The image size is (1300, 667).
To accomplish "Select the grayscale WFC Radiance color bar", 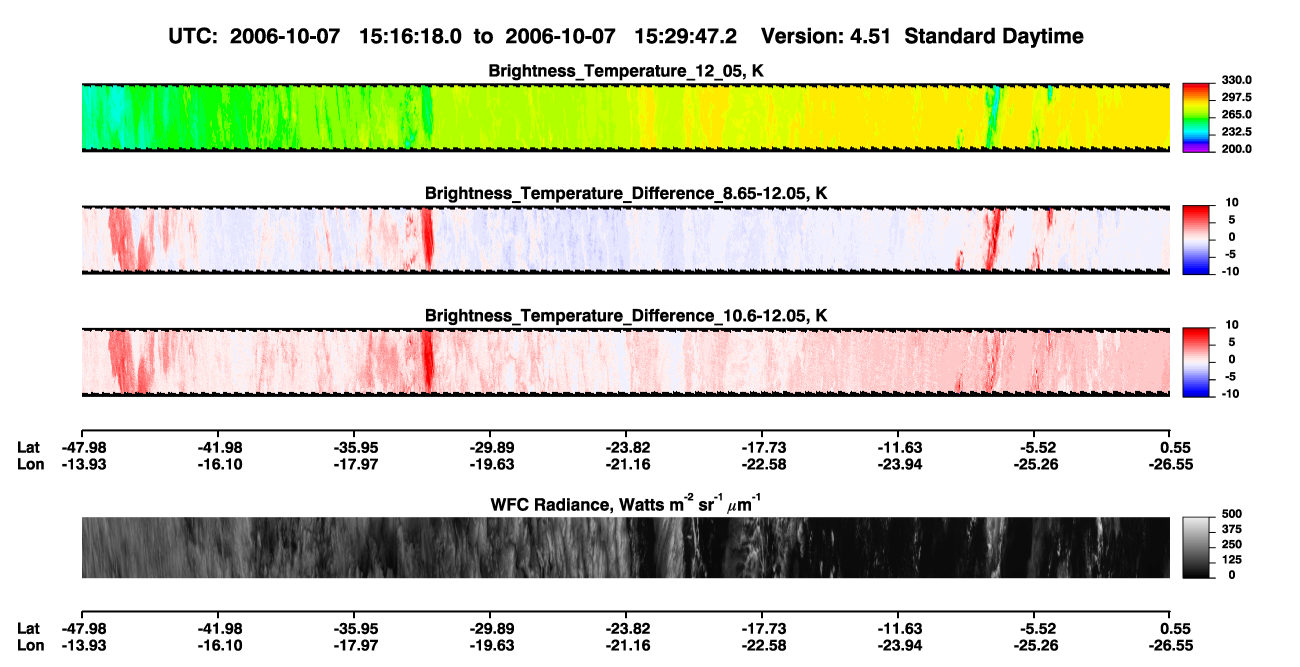I will [x=1197, y=547].
